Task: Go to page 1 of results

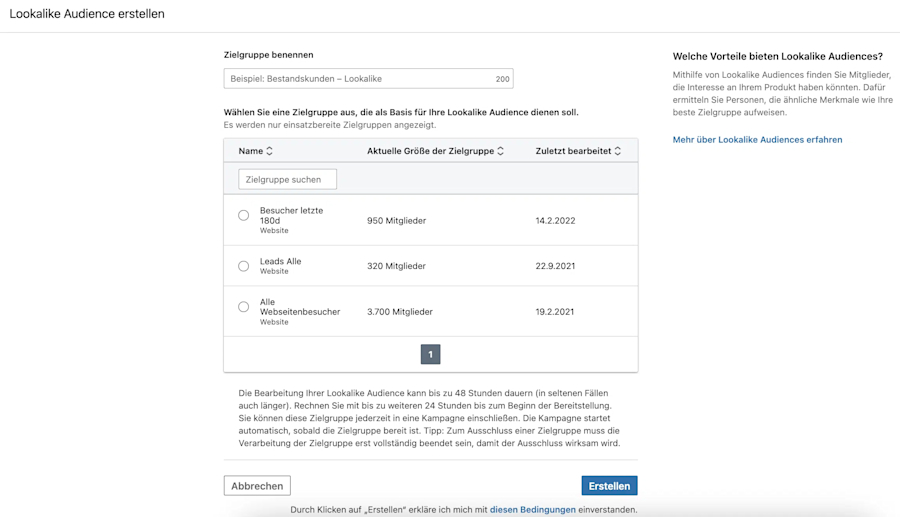Action: tap(430, 354)
